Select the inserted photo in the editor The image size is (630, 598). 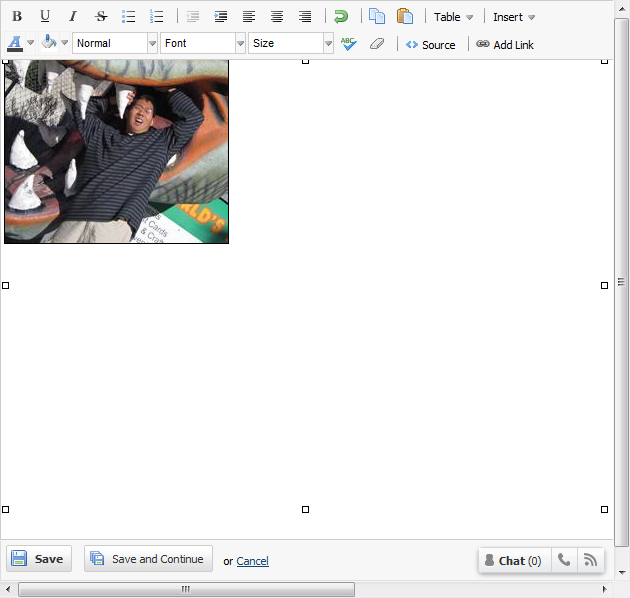click(116, 151)
